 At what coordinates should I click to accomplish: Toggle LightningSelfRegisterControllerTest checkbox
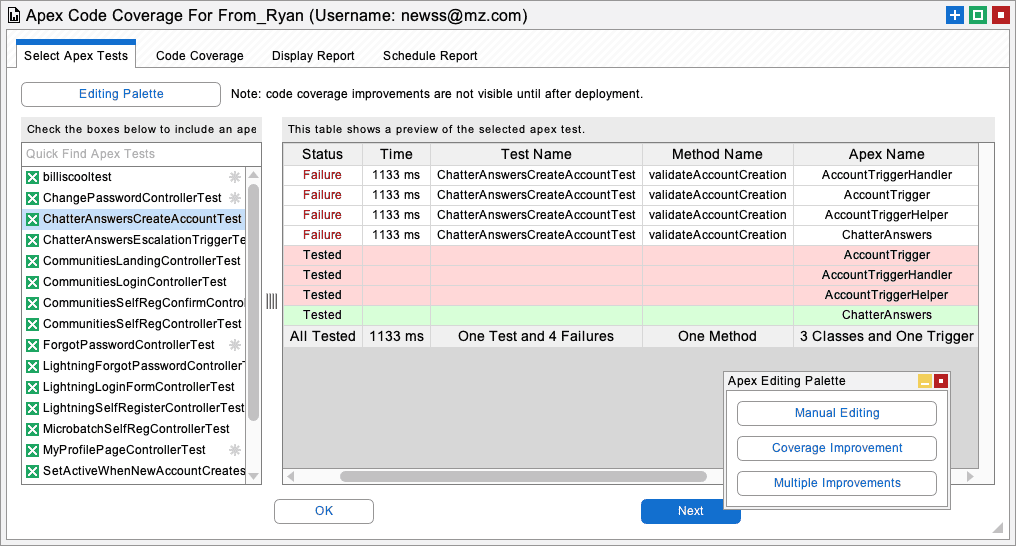click(32, 408)
